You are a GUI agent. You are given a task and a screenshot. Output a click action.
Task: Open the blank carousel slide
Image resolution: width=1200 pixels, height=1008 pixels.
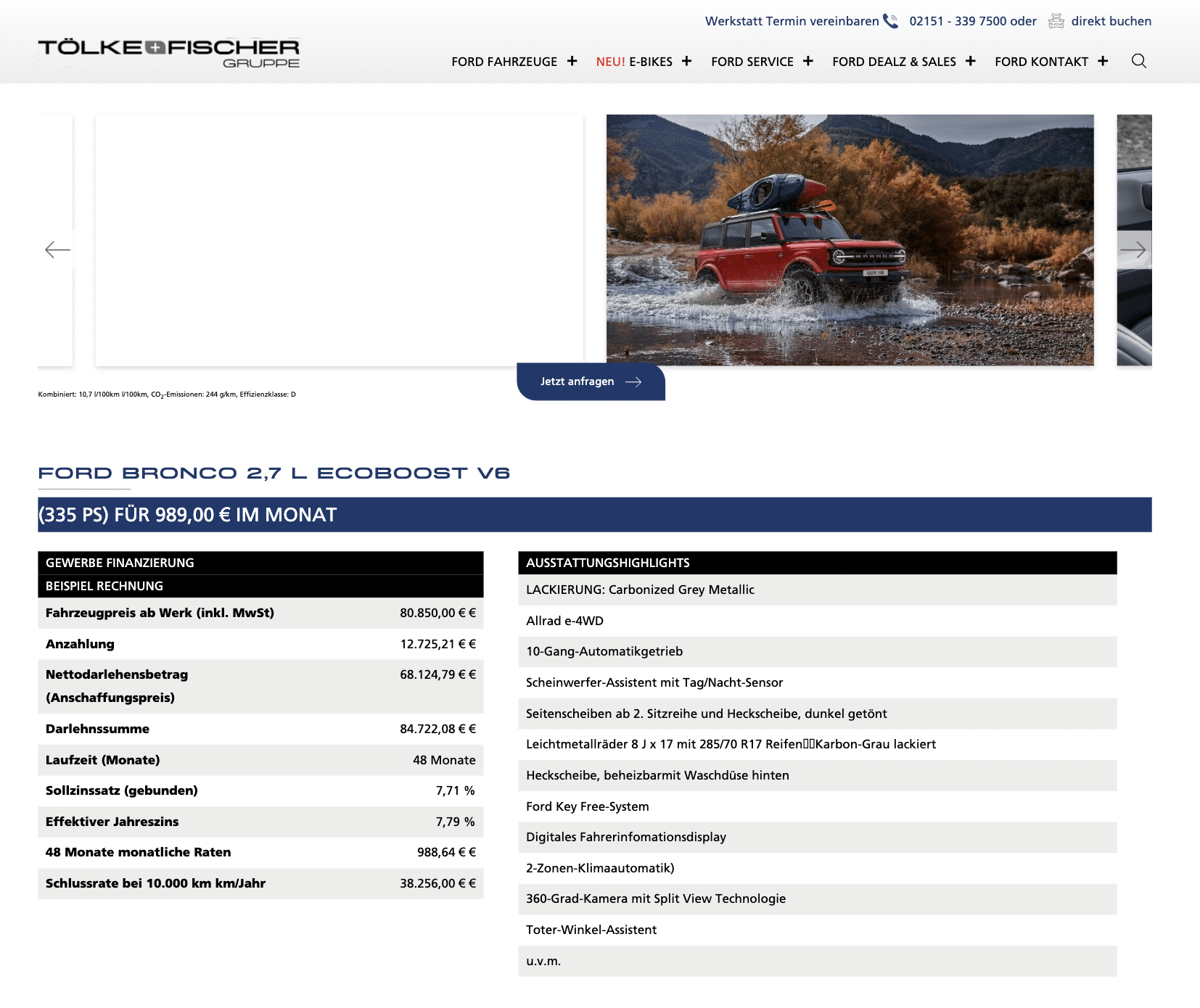340,240
